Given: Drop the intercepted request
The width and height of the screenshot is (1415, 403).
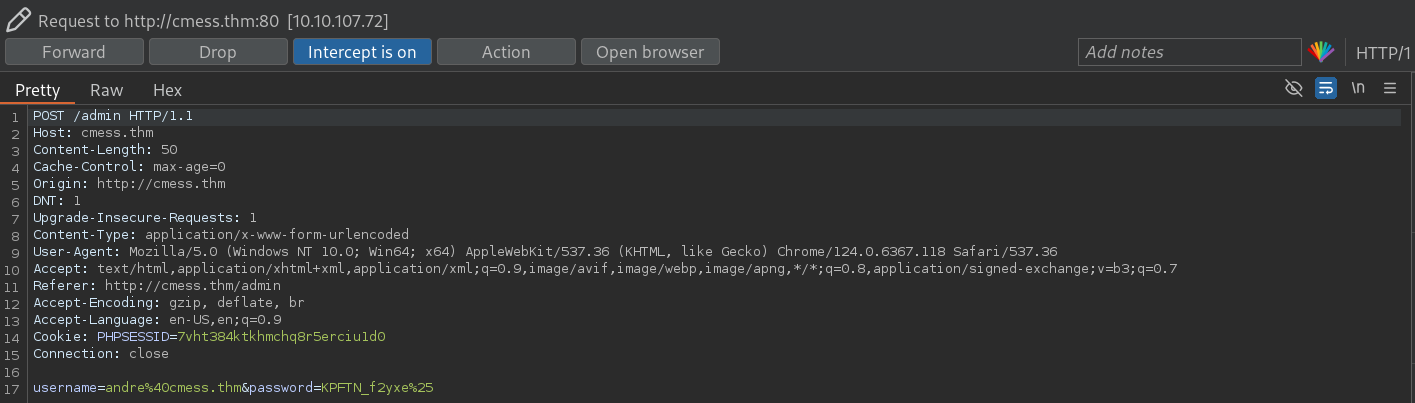Looking at the screenshot, I should [218, 52].
